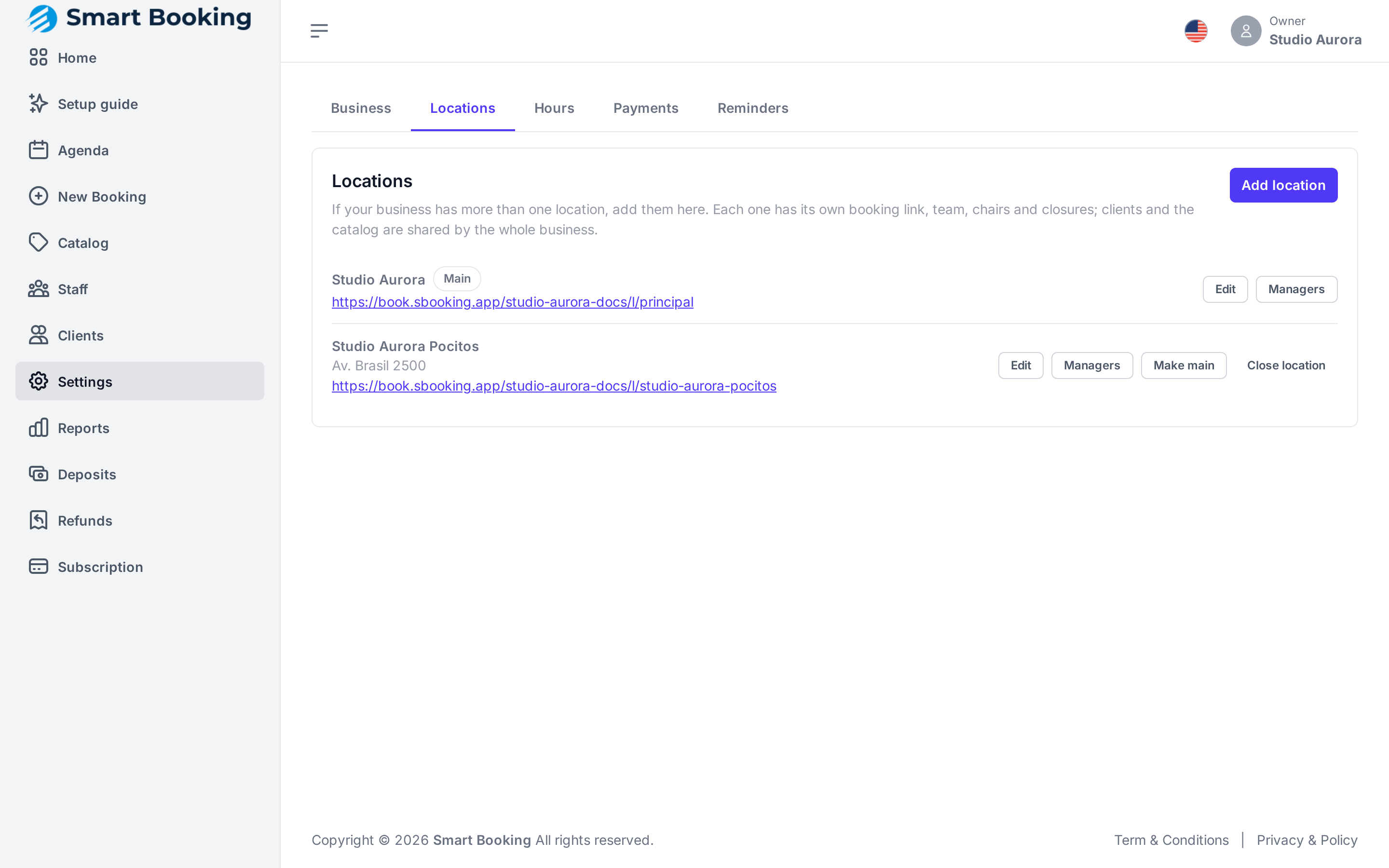Switch to the Hours tab
This screenshot has width=1389, height=868.
pyautogui.click(x=554, y=108)
